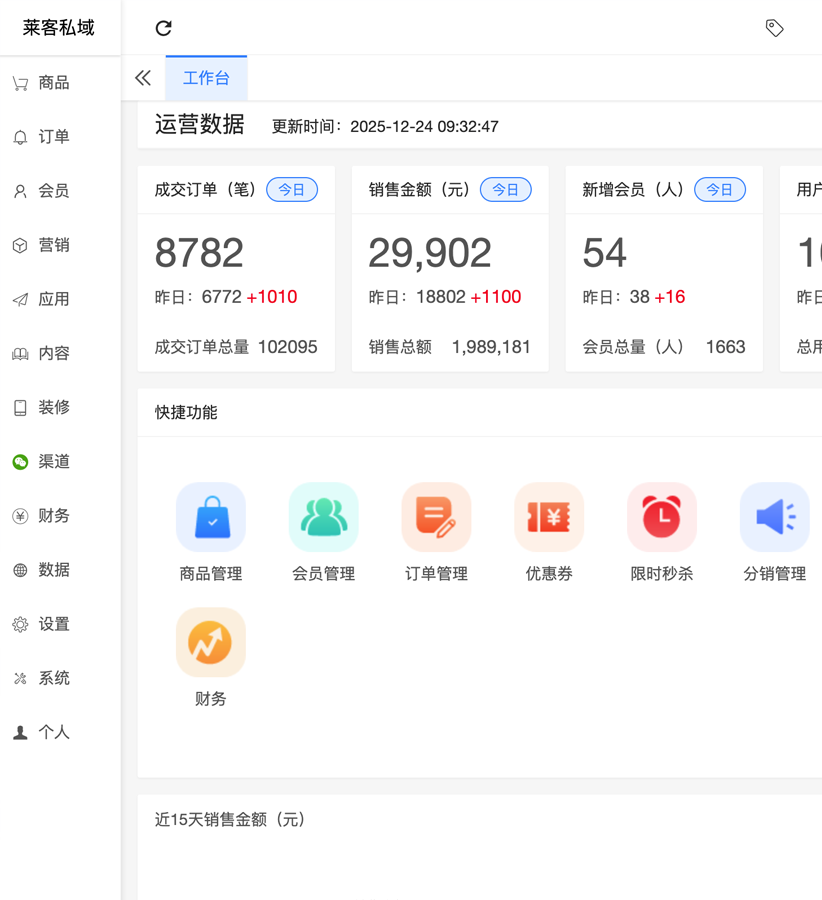Open the 商品管理 shopping bag shortcut
Image resolution: width=822 pixels, height=900 pixels.
pyautogui.click(x=210, y=517)
